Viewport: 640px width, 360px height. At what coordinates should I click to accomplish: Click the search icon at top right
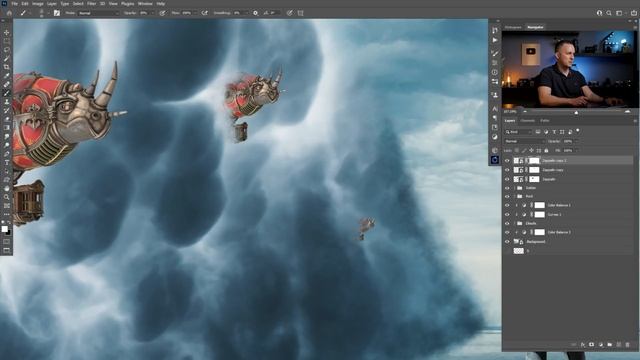609,13
